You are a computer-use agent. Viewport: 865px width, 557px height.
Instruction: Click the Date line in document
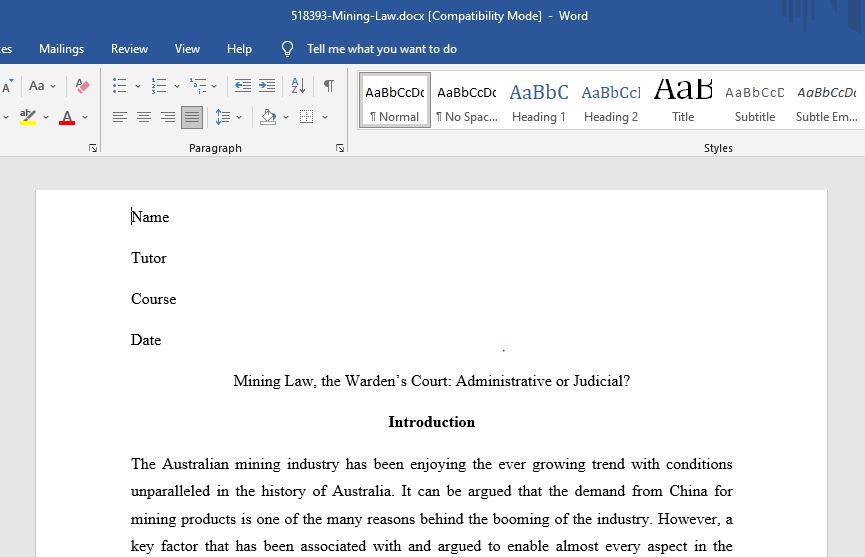(x=146, y=340)
